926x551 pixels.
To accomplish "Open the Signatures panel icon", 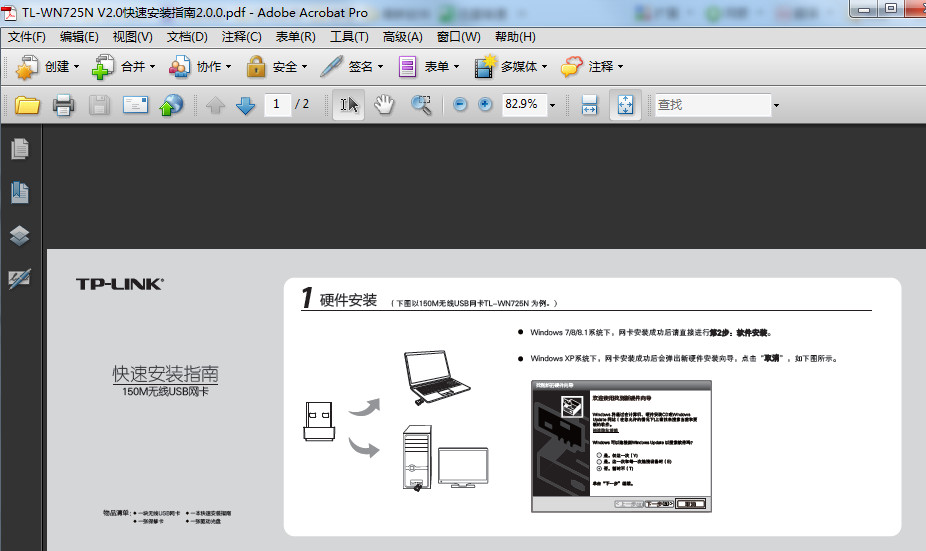I will (x=19, y=279).
